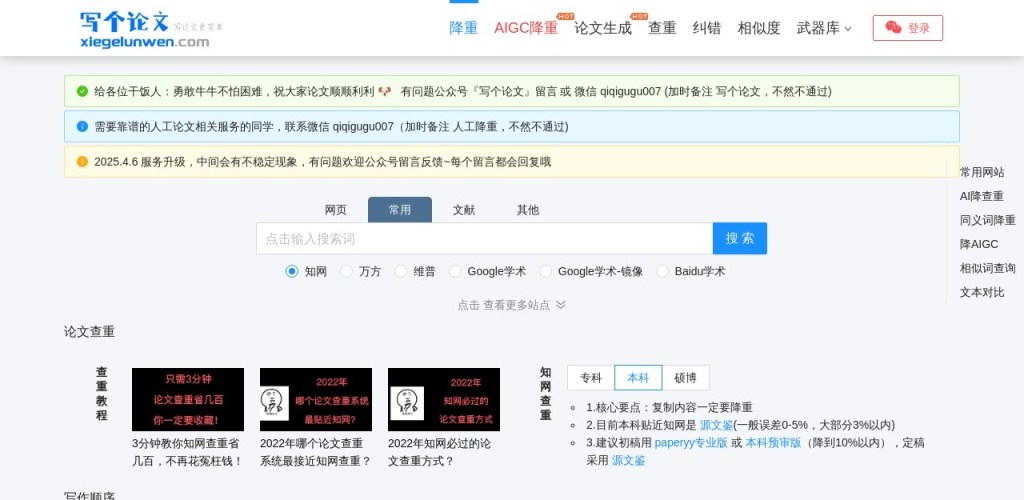Expand the 武器库 dropdown menu
The height and width of the screenshot is (500, 1024).
[x=824, y=28]
